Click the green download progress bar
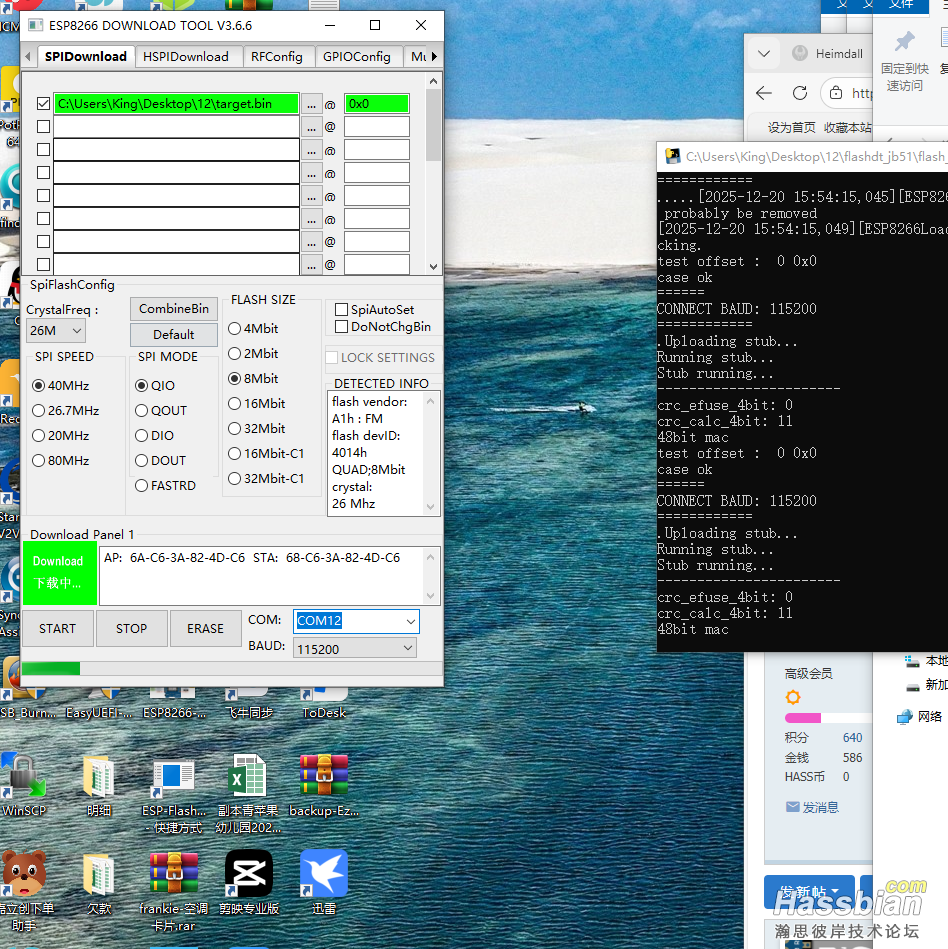 pos(51,668)
